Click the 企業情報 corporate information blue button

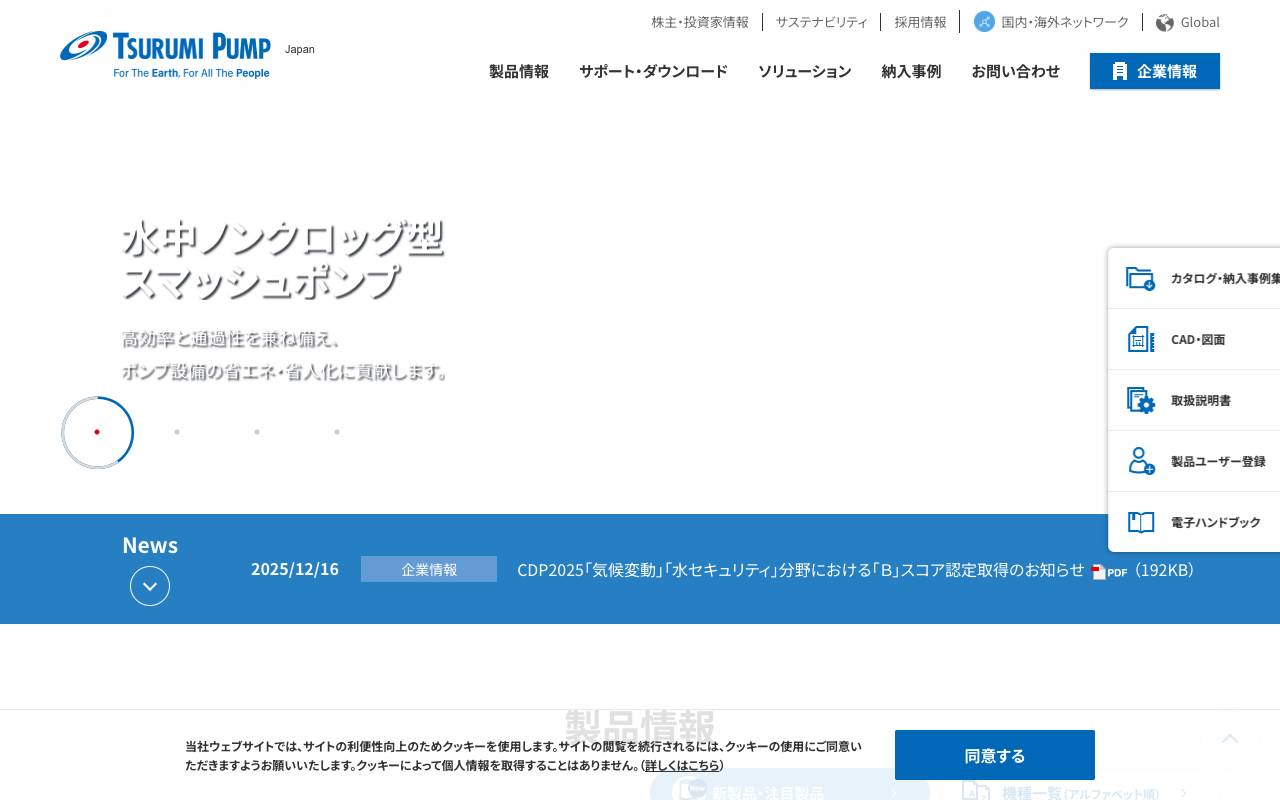(1154, 71)
